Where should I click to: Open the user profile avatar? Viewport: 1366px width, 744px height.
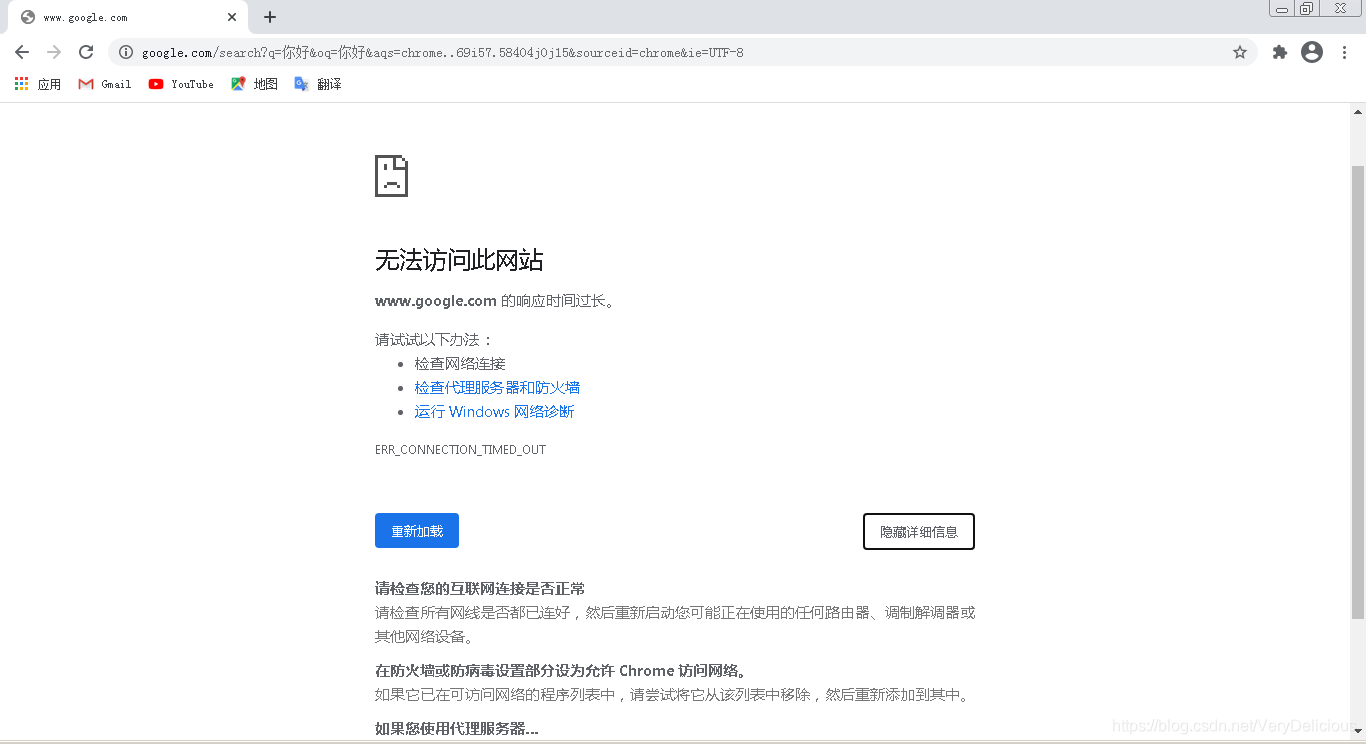1312,52
